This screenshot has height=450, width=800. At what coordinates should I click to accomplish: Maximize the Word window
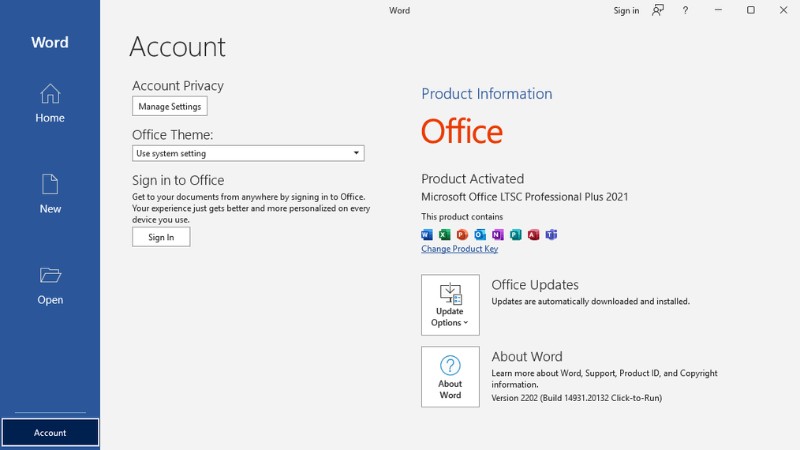point(751,10)
